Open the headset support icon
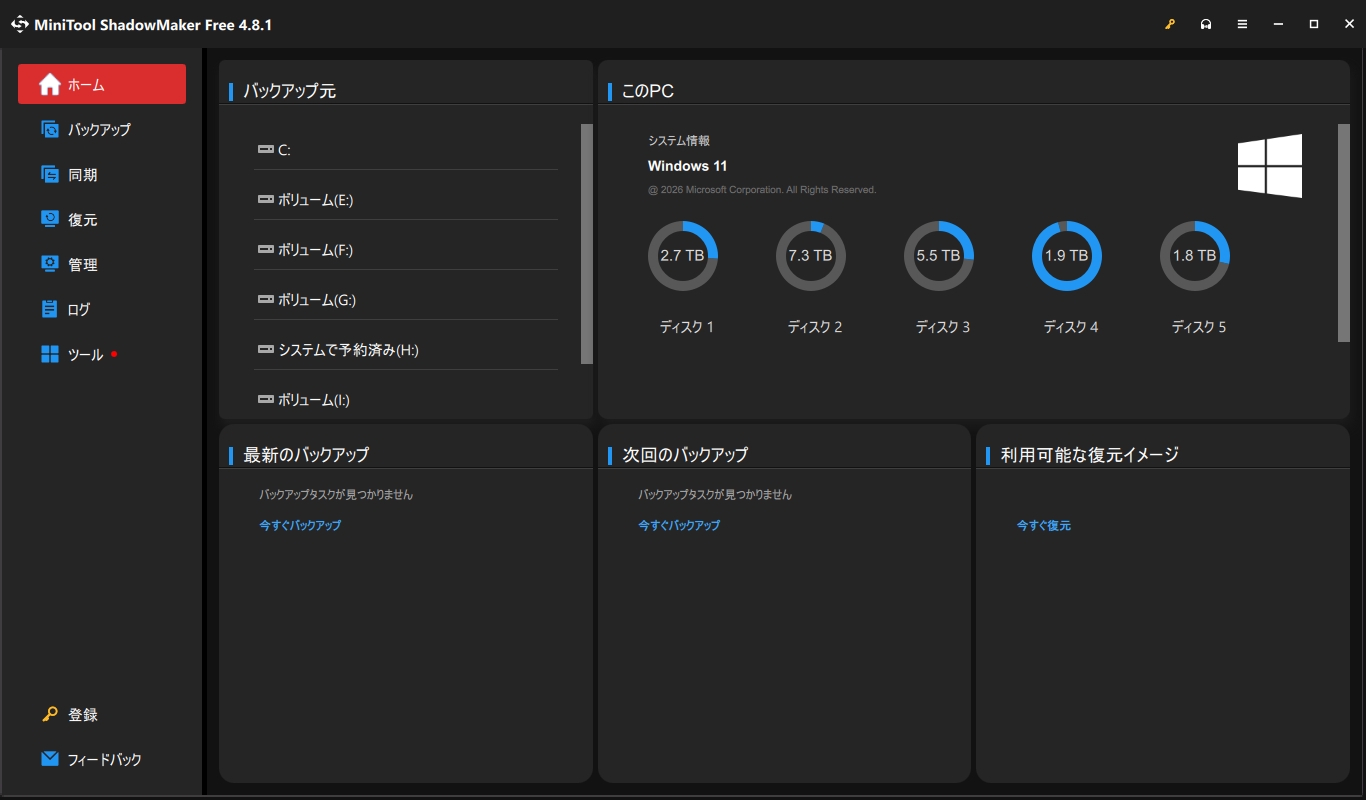 (x=1206, y=24)
